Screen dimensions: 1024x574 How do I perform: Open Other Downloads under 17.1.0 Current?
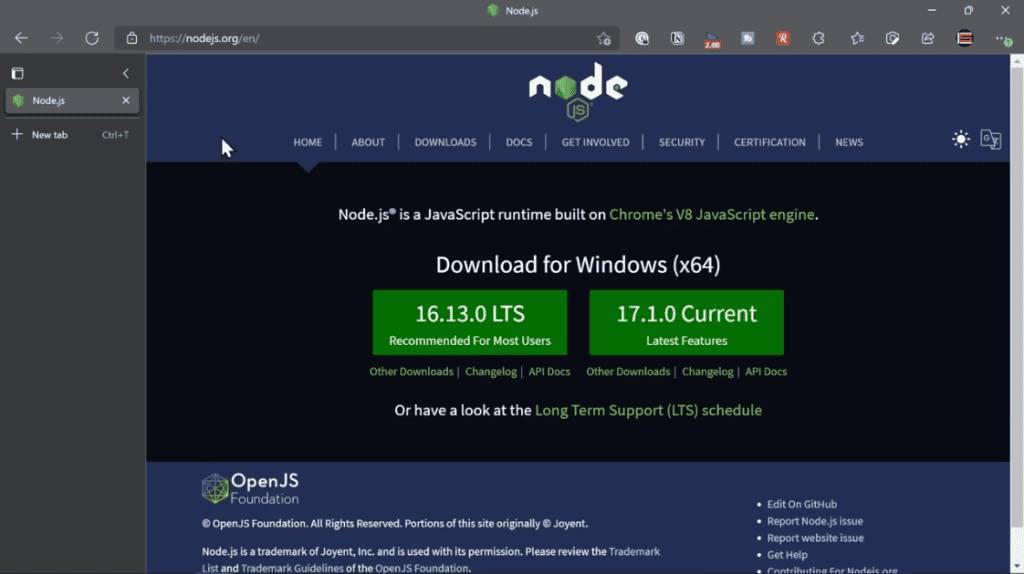coord(628,372)
